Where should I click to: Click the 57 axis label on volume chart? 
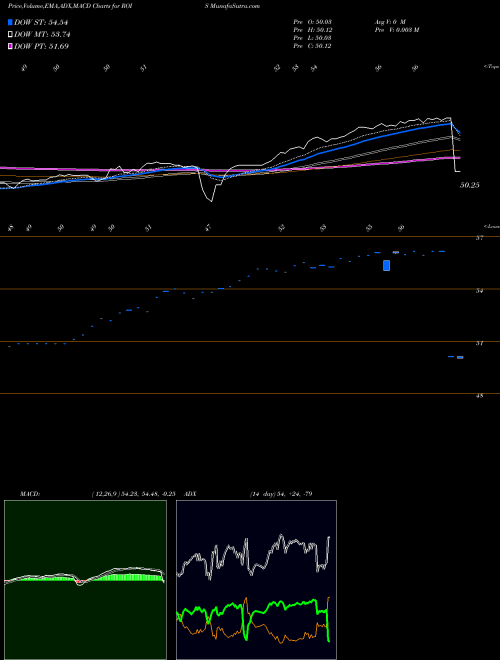tap(479, 238)
